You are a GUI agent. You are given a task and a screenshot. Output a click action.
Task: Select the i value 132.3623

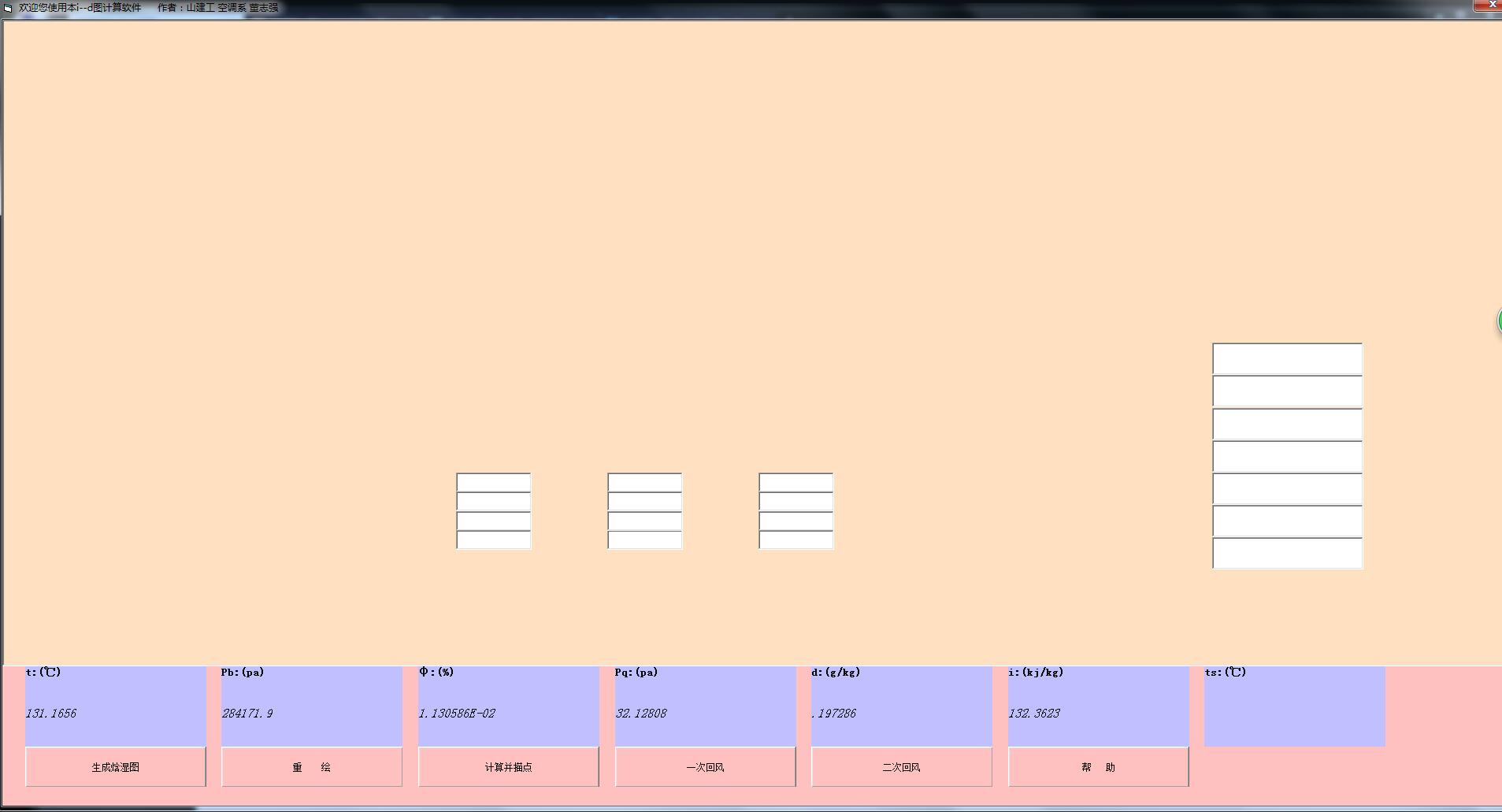coord(1034,714)
